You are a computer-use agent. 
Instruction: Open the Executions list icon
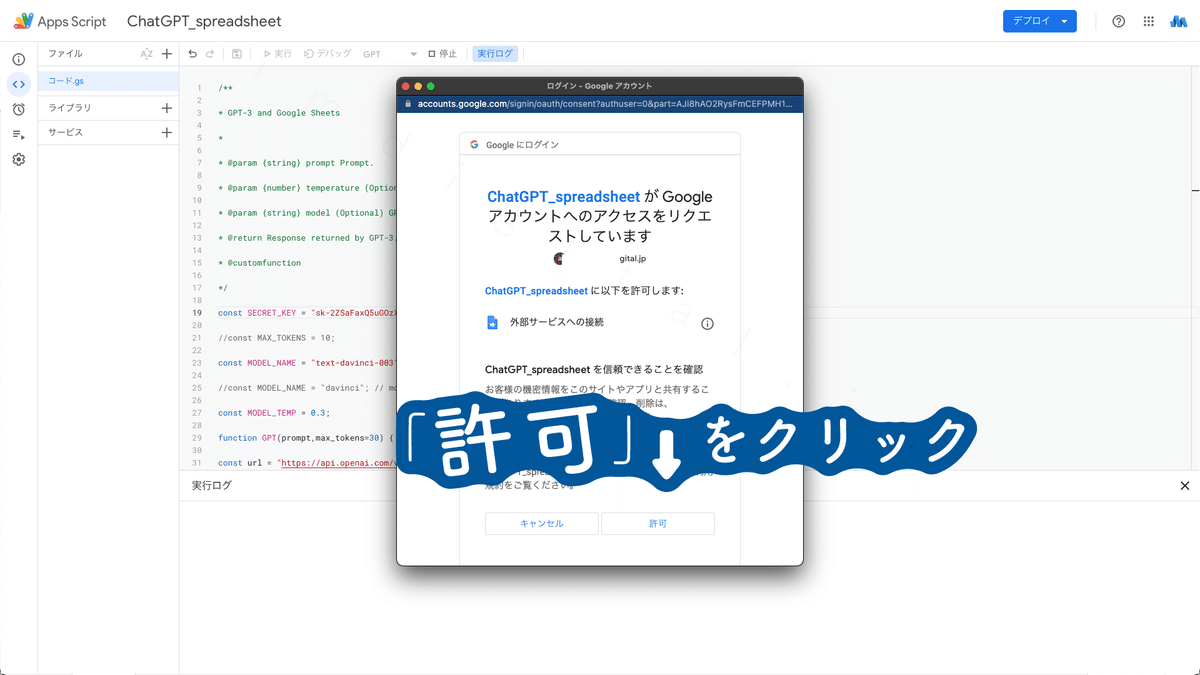click(x=18, y=134)
